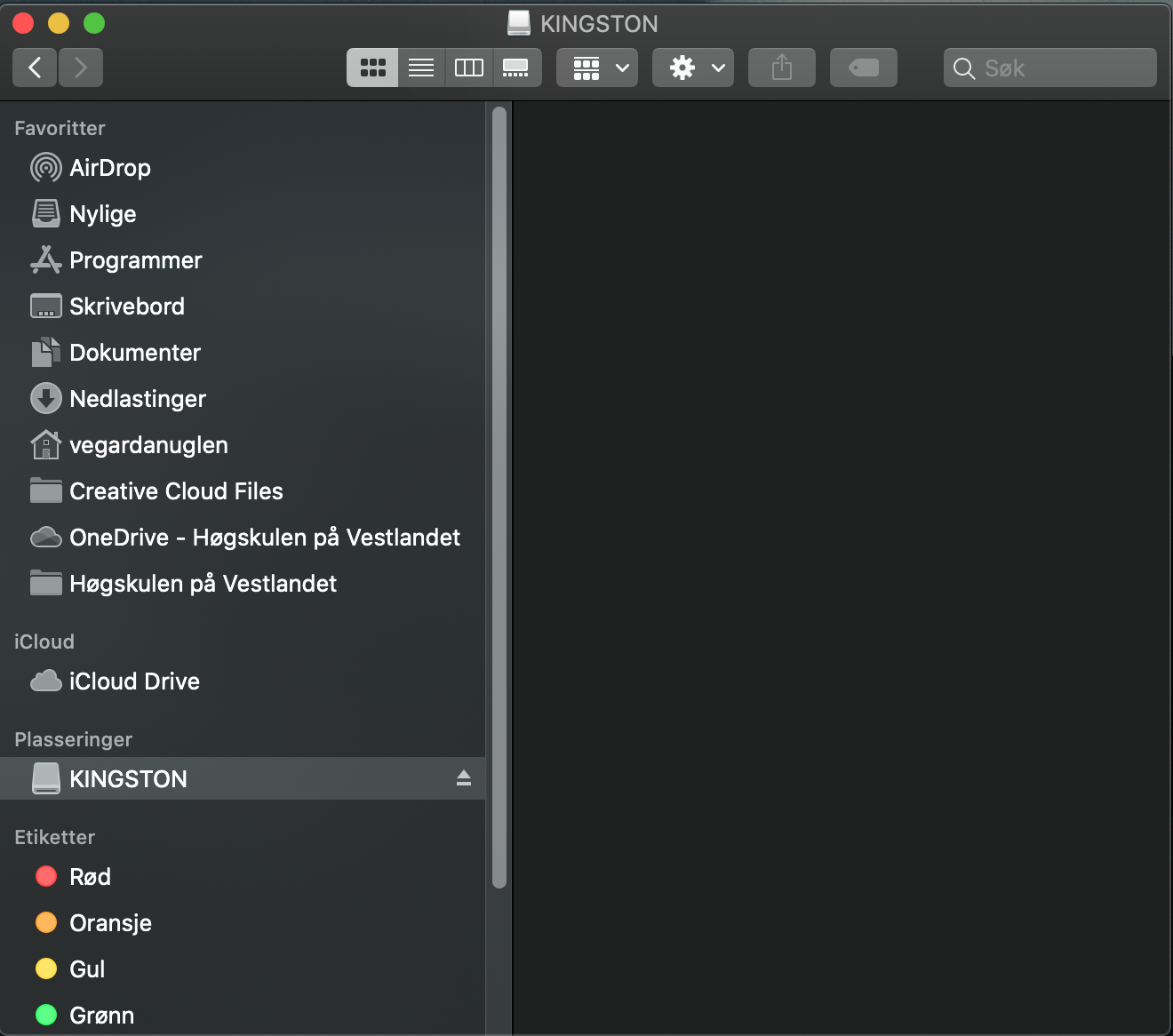
Task: Open the vegardanuglen home folder
Action: point(243,445)
